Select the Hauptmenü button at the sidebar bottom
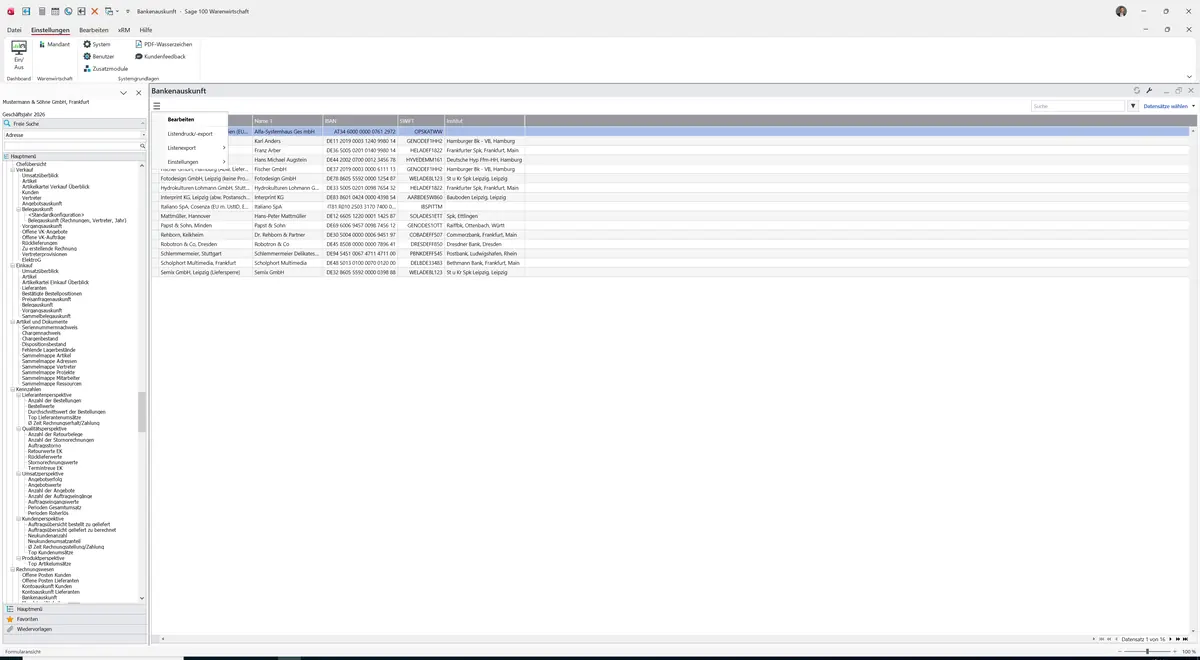The height and width of the screenshot is (660, 1200). pos(74,609)
